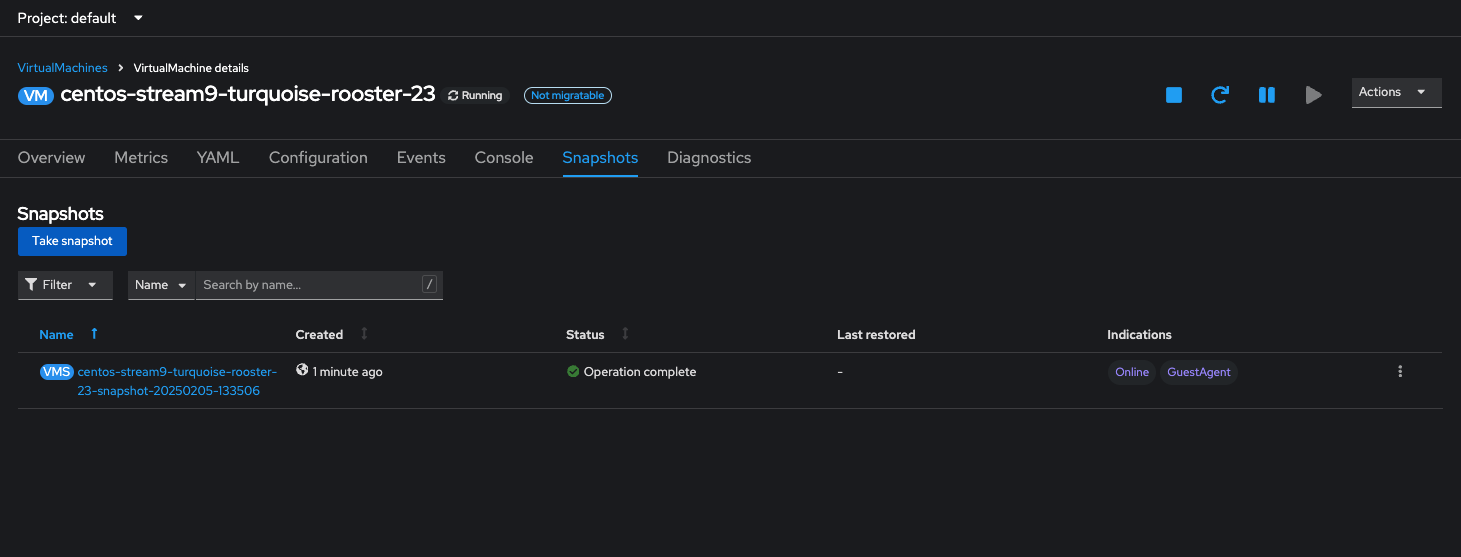
Task: Open the YAML tab
Action: (x=218, y=158)
